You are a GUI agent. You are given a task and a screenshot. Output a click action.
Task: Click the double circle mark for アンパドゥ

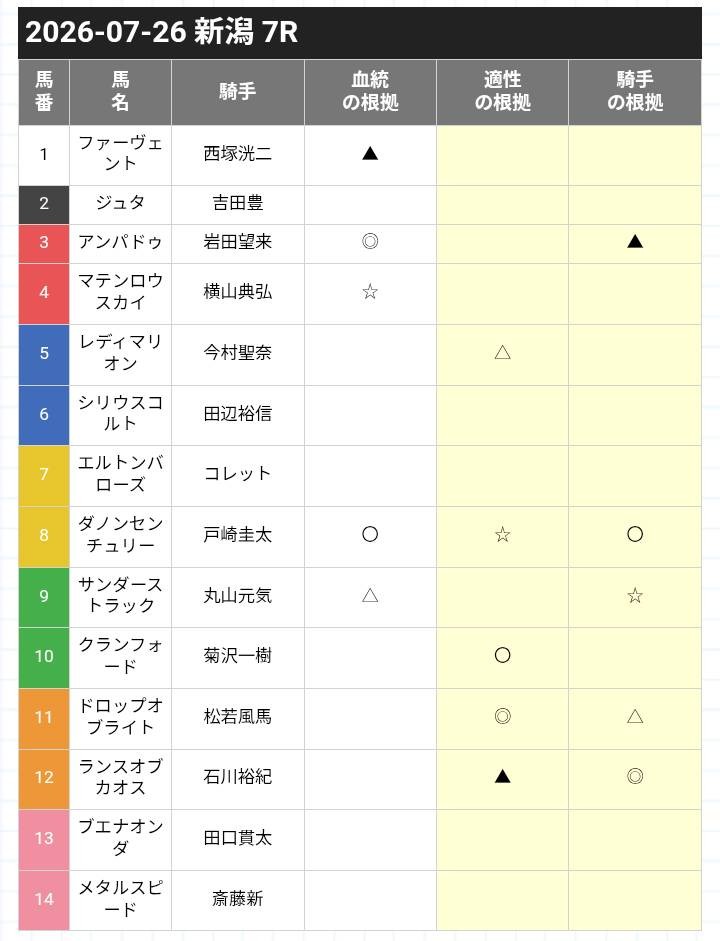pos(370,242)
